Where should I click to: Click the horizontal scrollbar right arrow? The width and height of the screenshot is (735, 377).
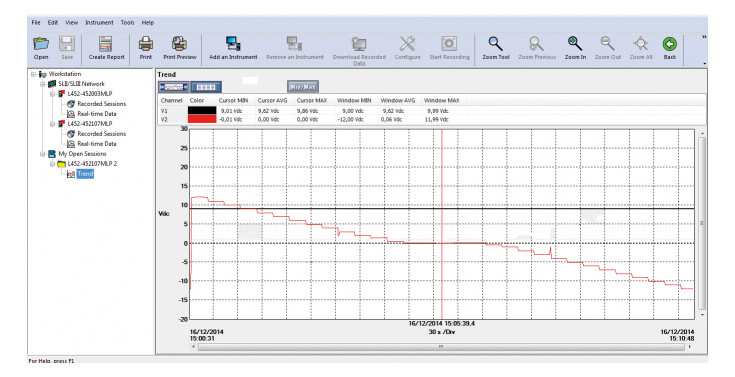point(690,347)
